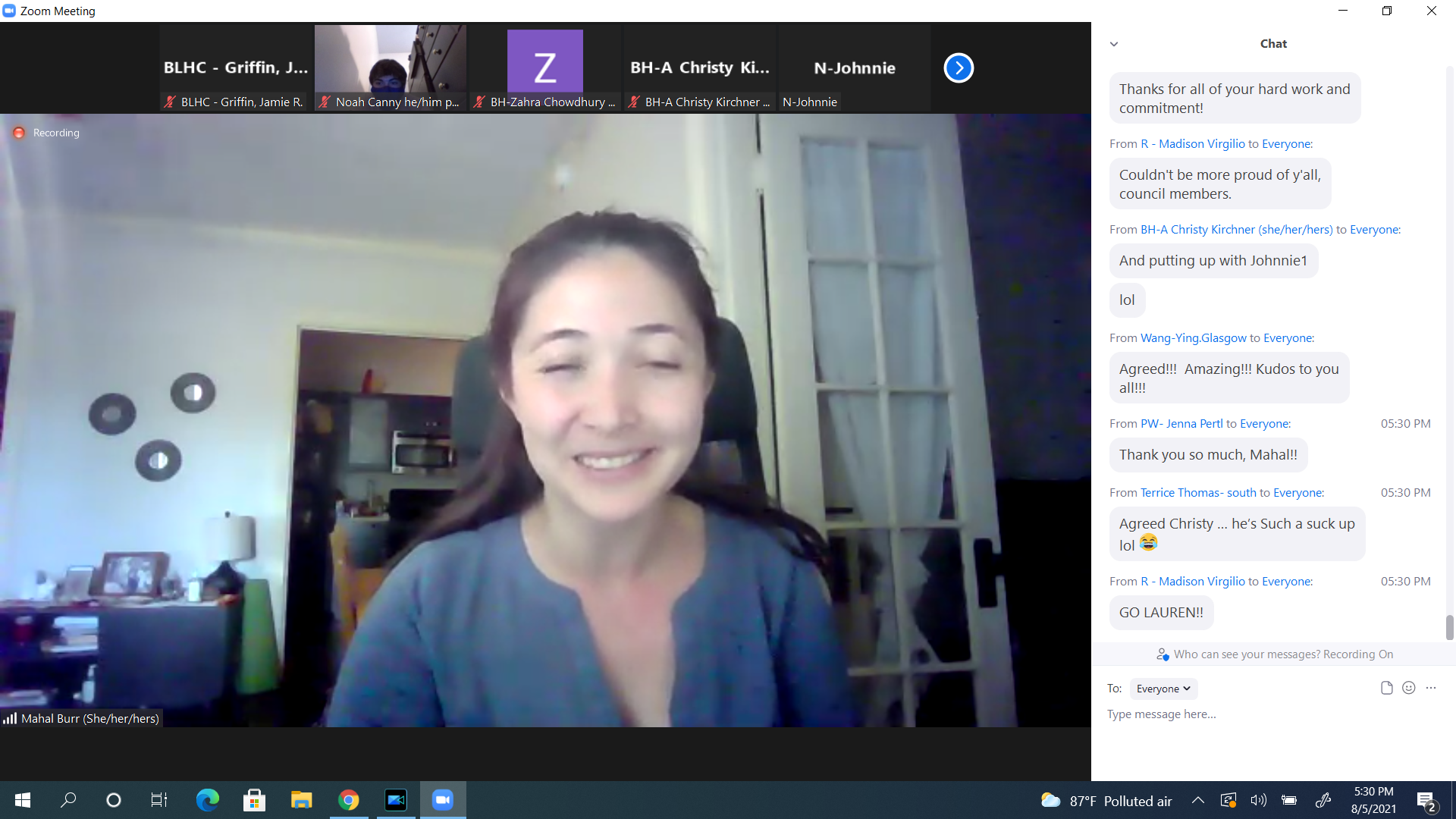Image resolution: width=1456 pixels, height=819 pixels.
Task: Launch Microsoft Edge from taskbar
Action: click(x=207, y=800)
